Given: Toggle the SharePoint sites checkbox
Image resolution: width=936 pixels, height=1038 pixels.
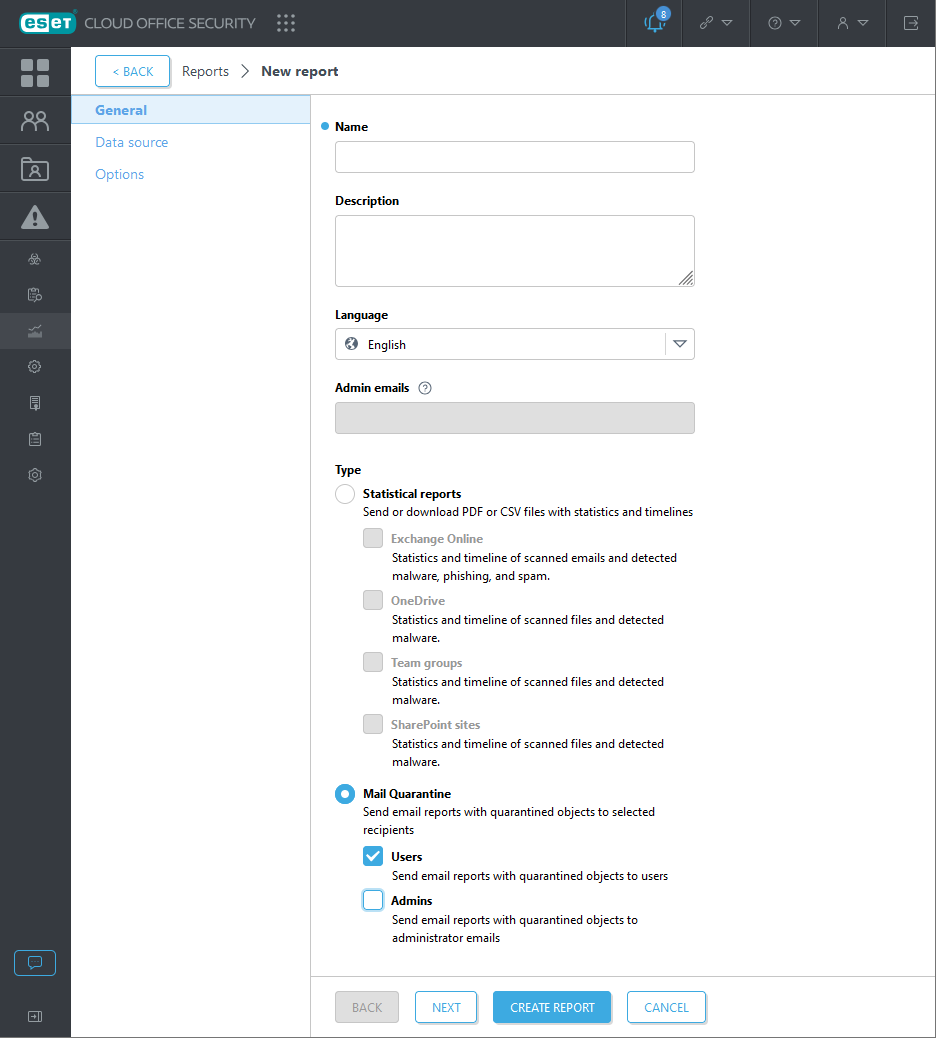Looking at the screenshot, I should [373, 724].
